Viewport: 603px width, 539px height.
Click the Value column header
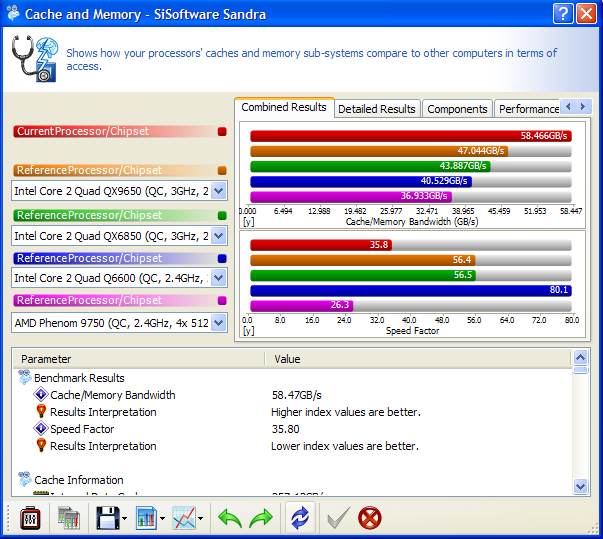coord(417,359)
